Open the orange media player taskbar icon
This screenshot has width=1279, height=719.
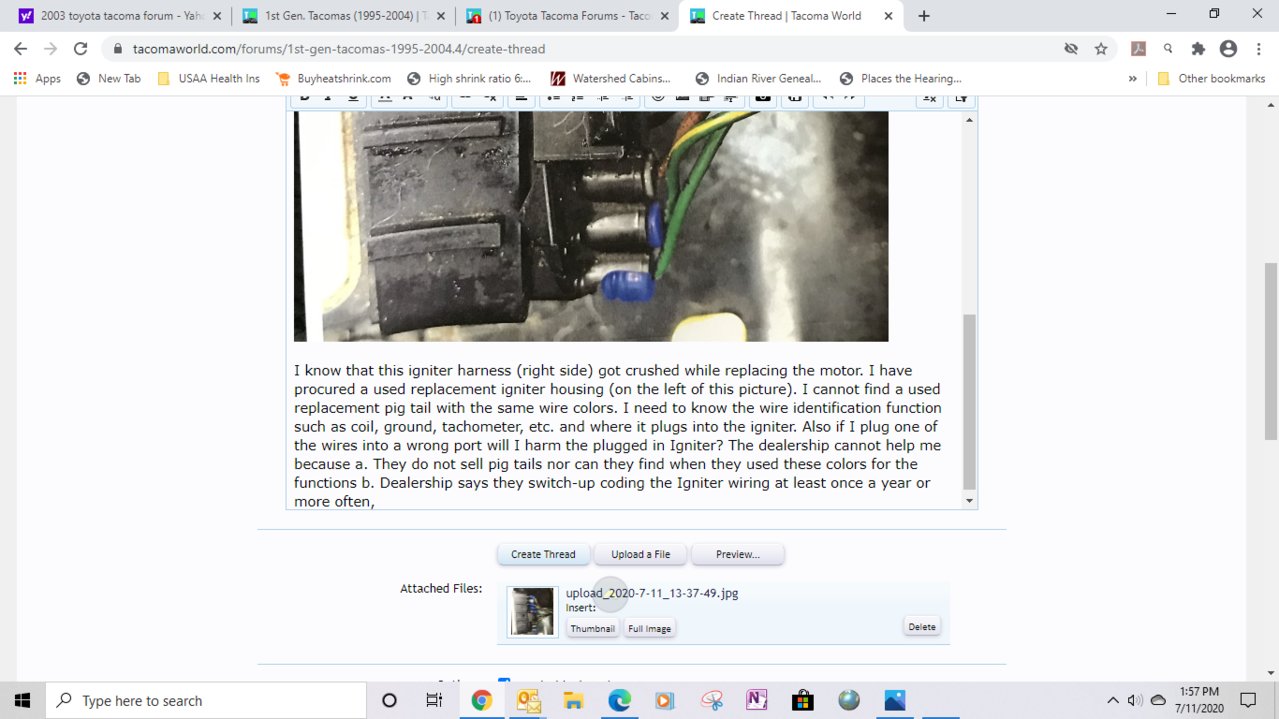point(665,700)
